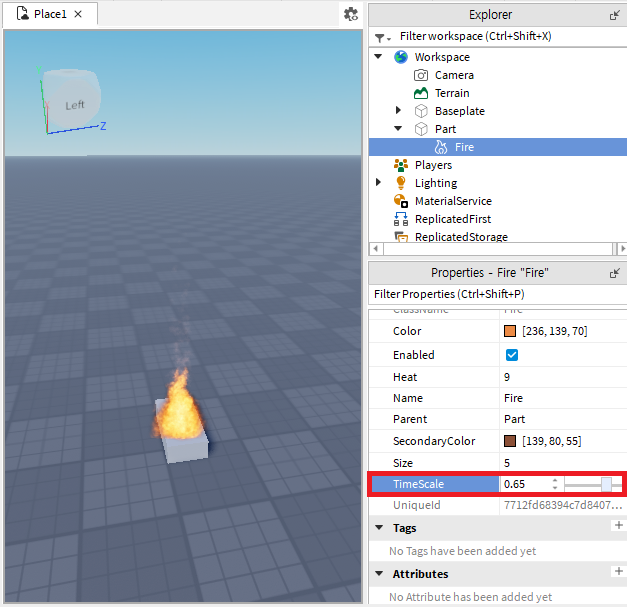Click the ReplicatedStorage icon
The width and height of the screenshot is (627, 607).
click(x=401, y=237)
